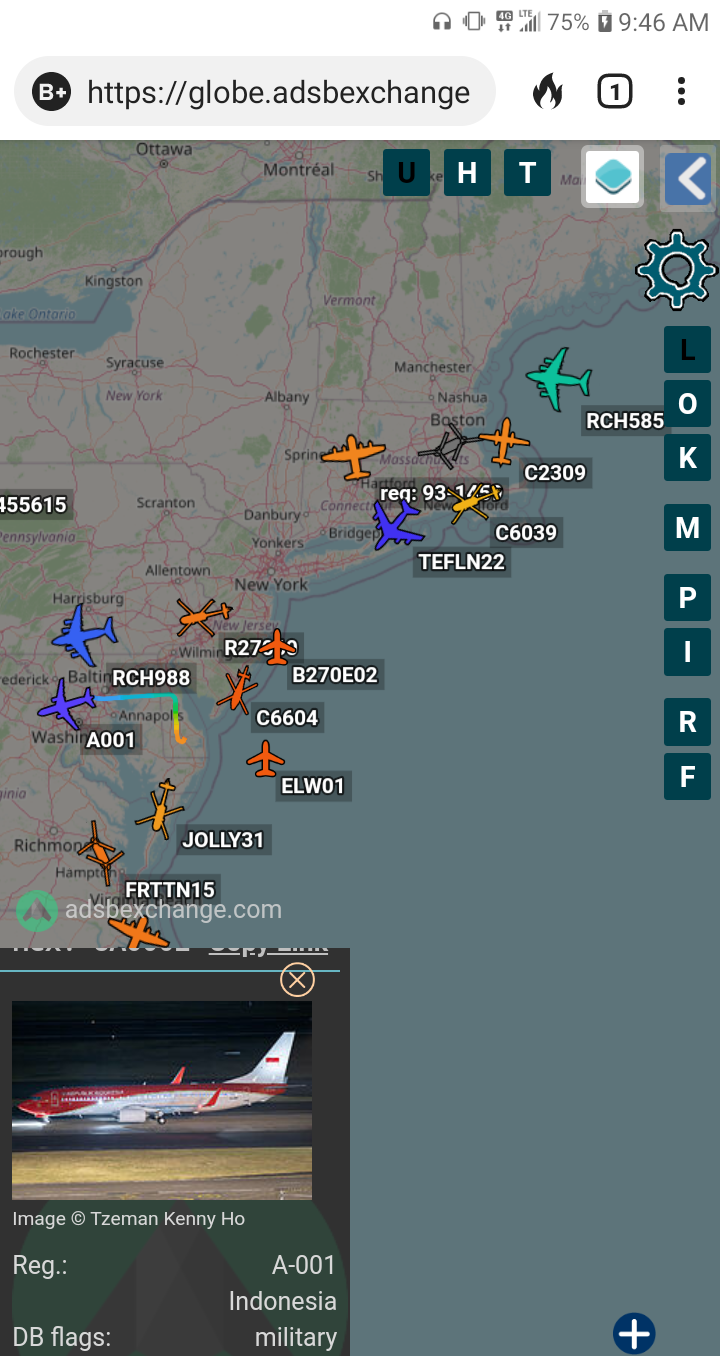Click the photo credit Tzeman Kenny Ho

coord(128,1219)
